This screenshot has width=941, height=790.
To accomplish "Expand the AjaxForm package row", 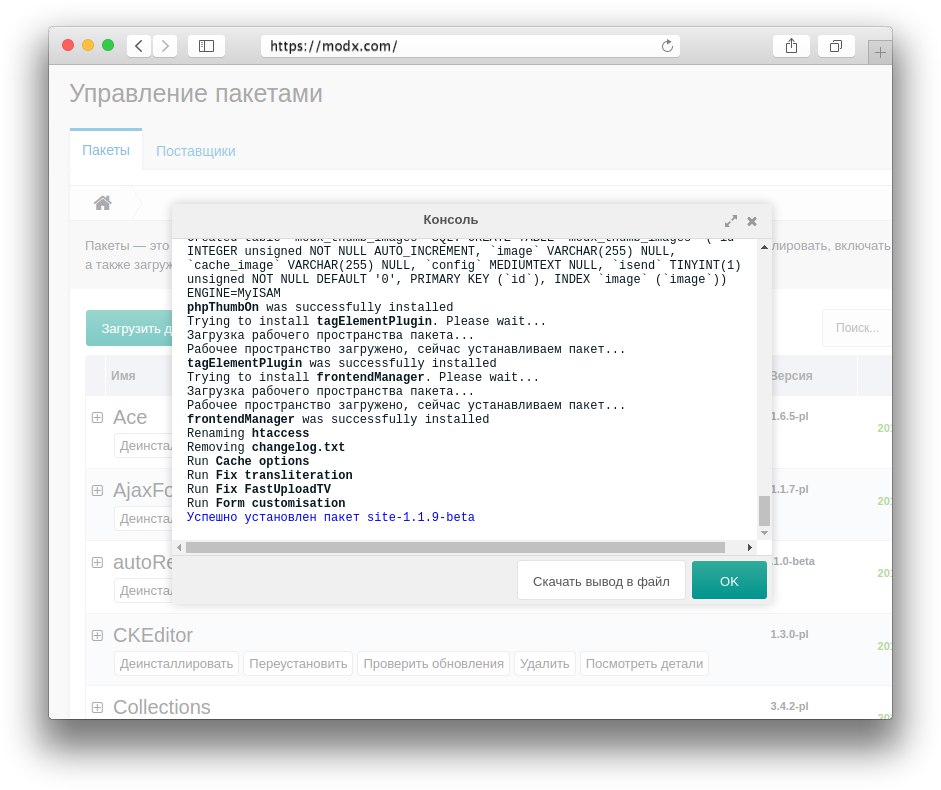I will (97, 490).
